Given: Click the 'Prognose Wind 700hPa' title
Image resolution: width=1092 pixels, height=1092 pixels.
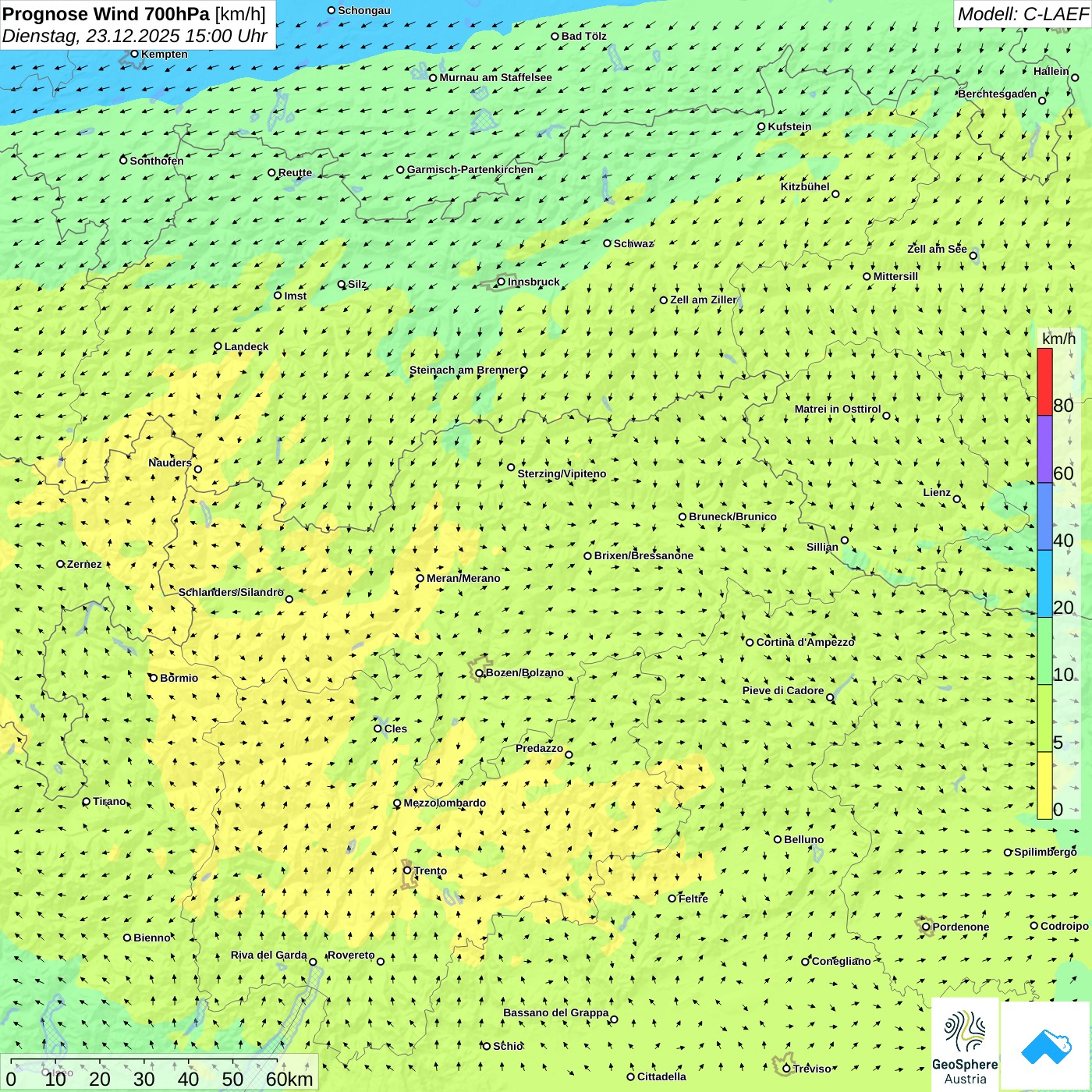Looking at the screenshot, I should (x=108, y=14).
